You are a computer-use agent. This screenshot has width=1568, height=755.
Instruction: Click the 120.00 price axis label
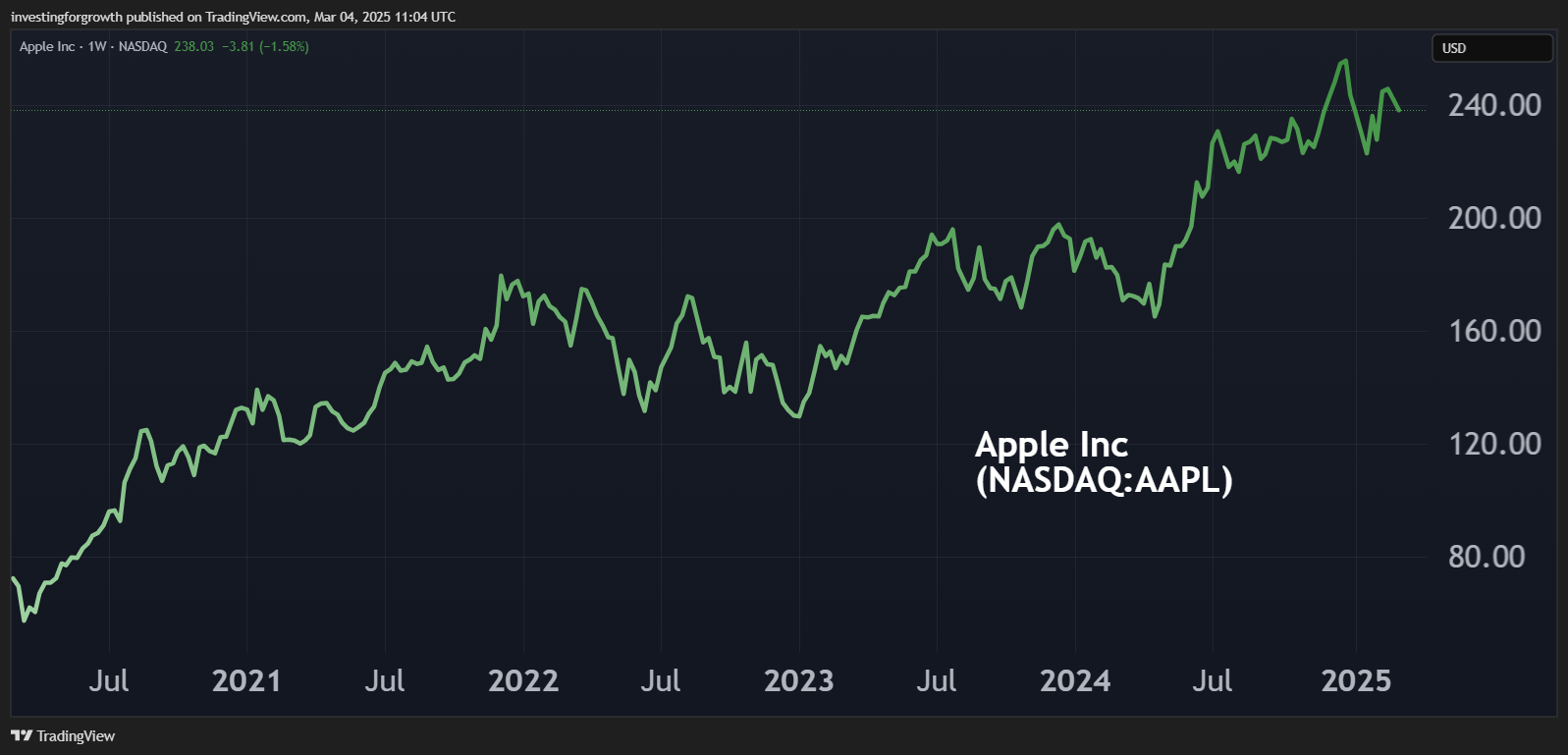(x=1495, y=444)
